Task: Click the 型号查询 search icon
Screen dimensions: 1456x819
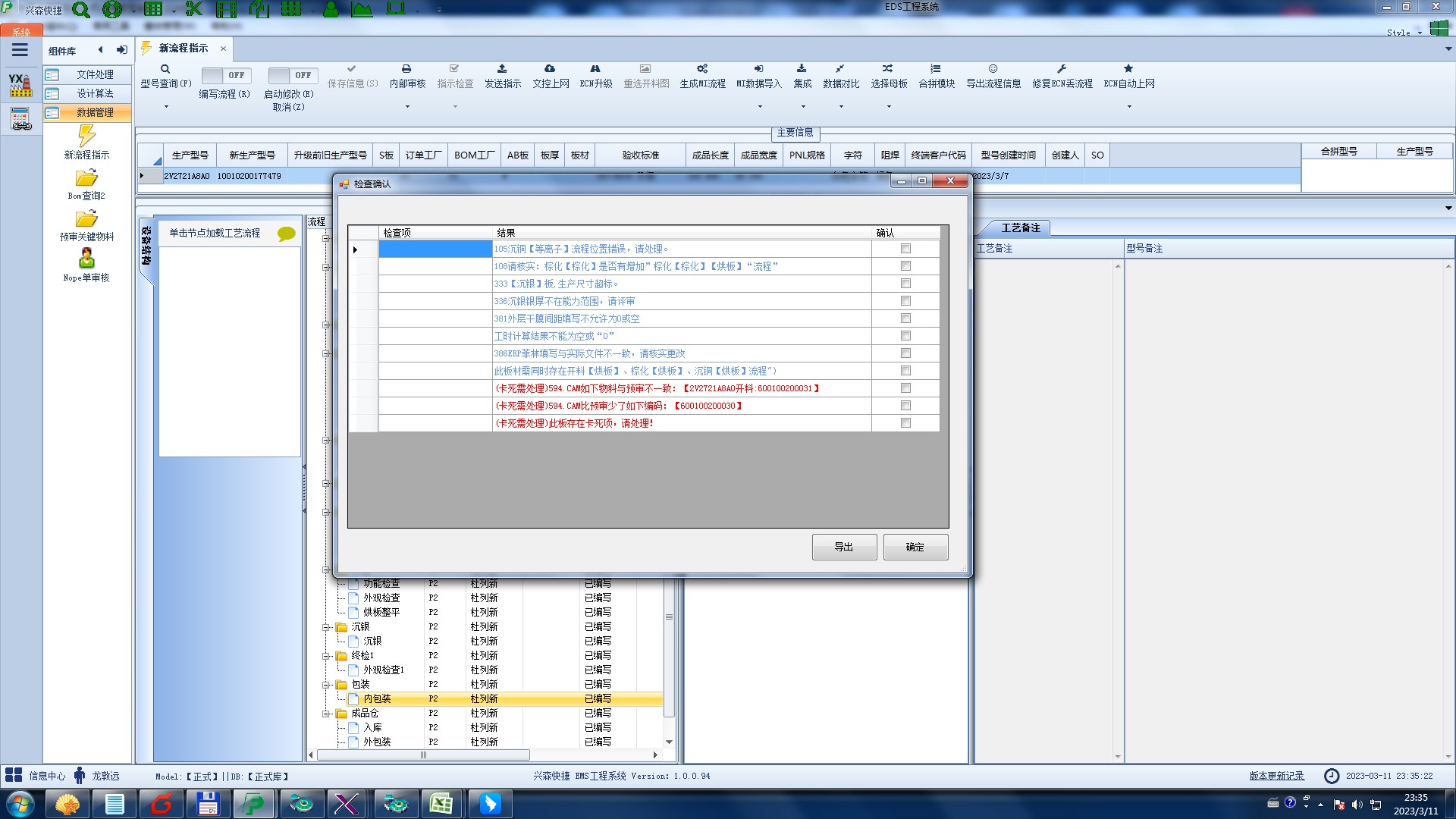Action: [165, 69]
